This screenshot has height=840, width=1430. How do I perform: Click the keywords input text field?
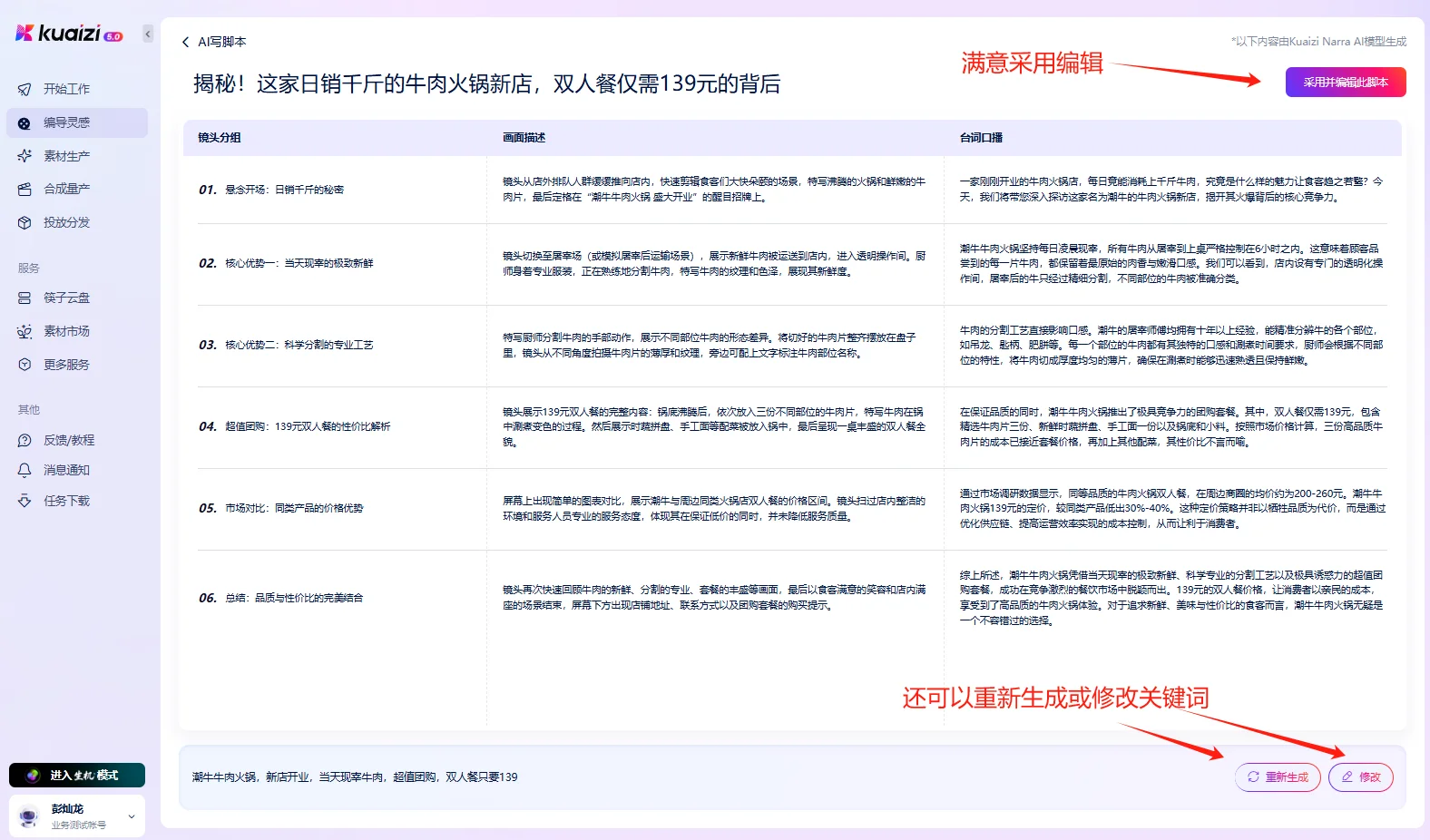[708, 777]
